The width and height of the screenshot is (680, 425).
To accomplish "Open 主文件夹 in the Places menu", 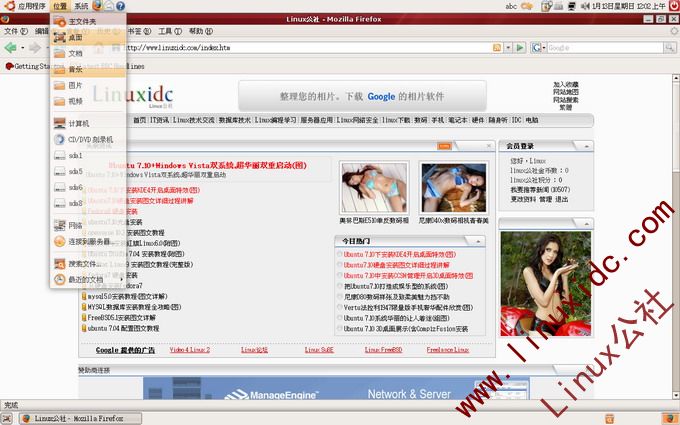I will (x=82, y=21).
